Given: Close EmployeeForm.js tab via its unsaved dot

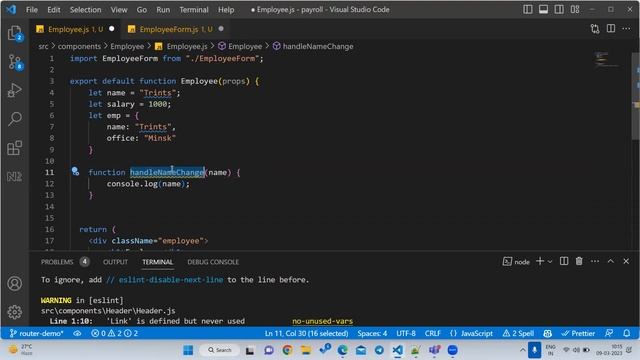Looking at the screenshot, I should [x=221, y=29].
